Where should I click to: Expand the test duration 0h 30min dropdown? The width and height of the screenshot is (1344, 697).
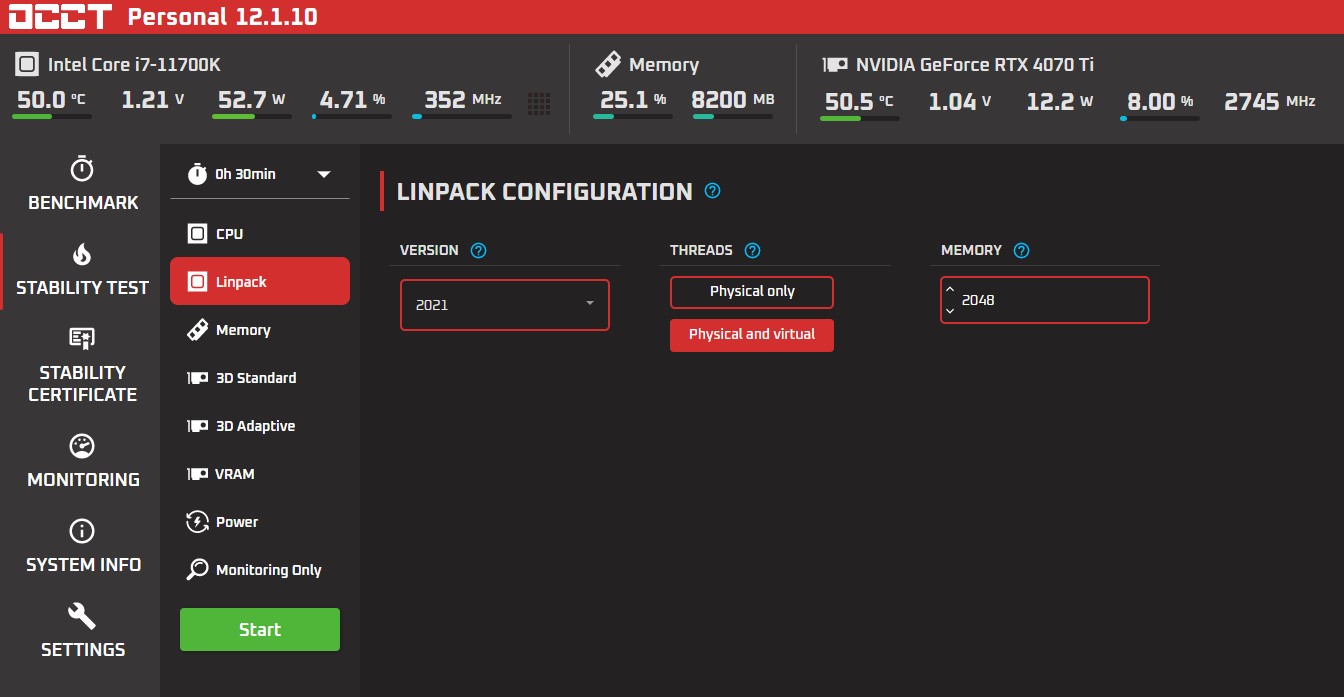pyautogui.click(x=323, y=174)
